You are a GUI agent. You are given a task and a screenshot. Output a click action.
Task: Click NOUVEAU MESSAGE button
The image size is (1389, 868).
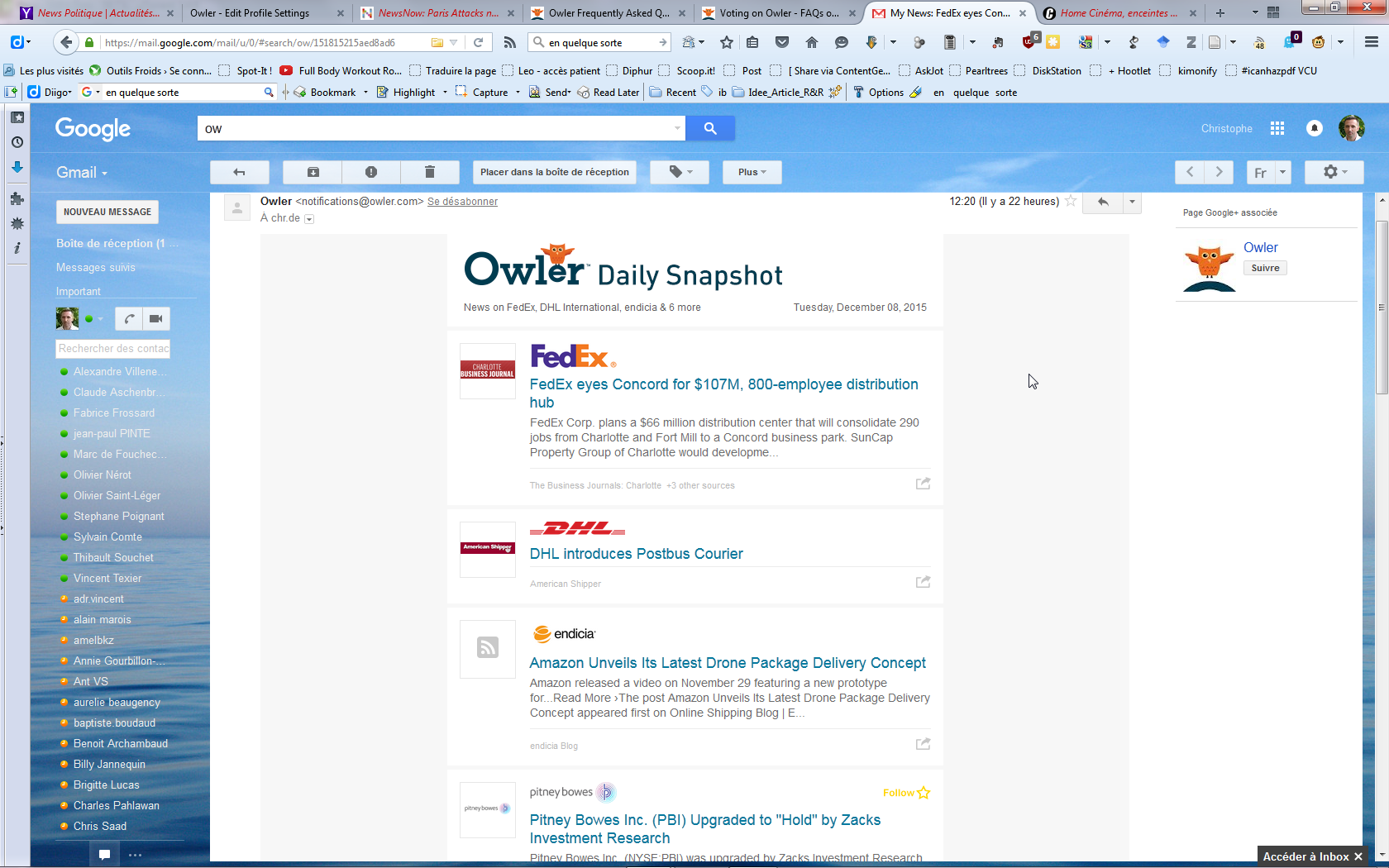click(x=107, y=212)
